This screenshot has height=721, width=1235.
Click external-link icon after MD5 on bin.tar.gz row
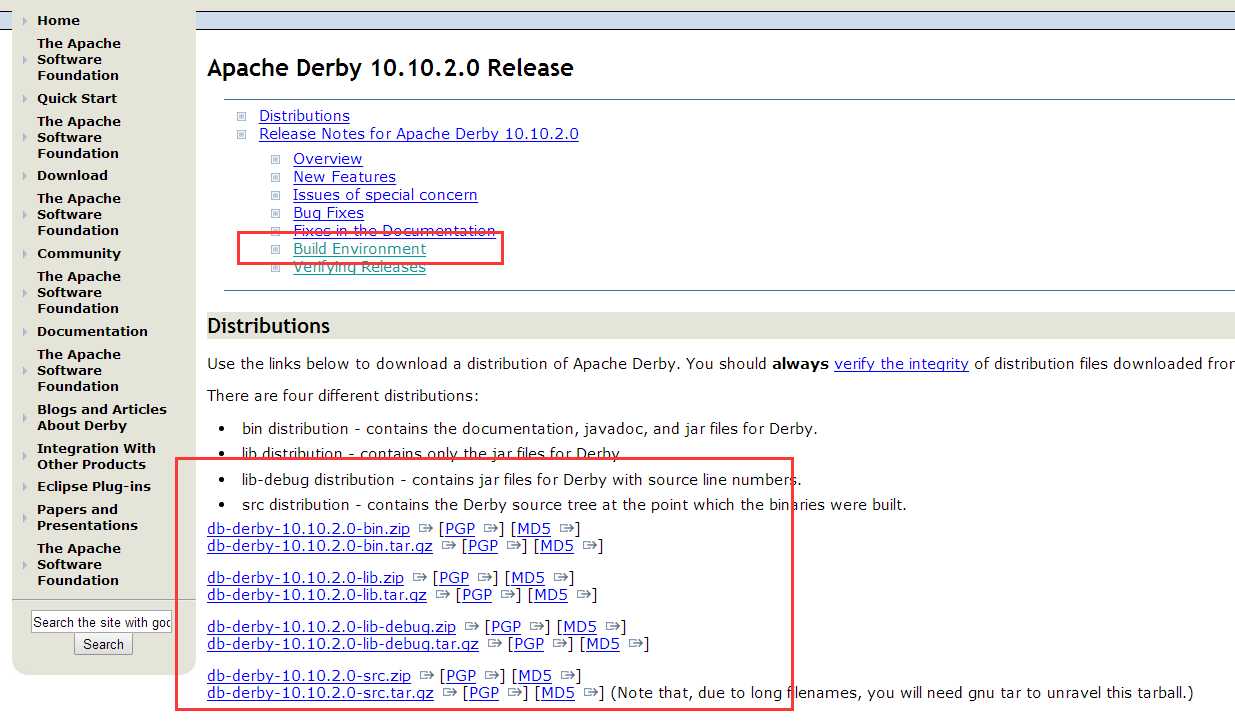pos(590,546)
